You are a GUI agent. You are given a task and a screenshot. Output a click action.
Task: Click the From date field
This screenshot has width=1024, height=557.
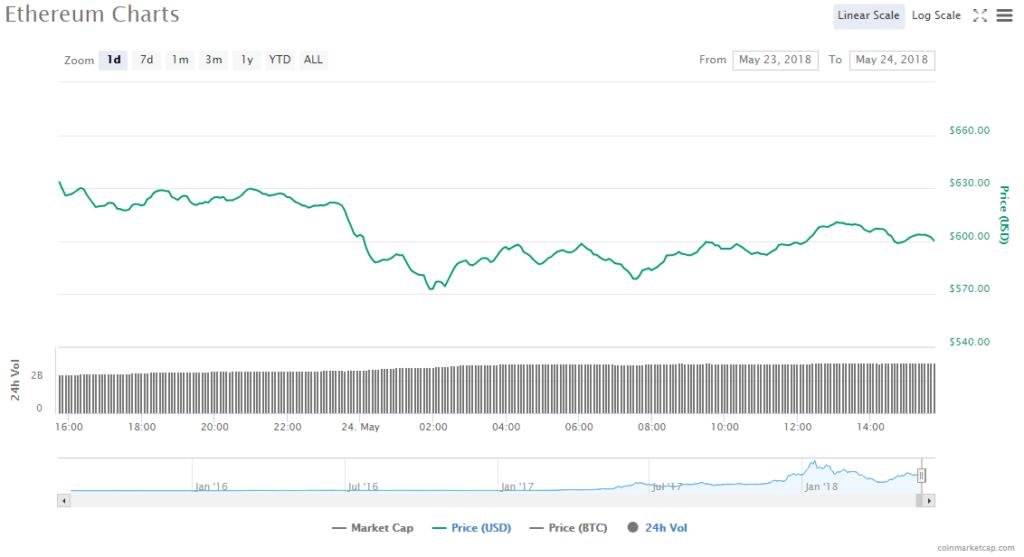pos(775,60)
